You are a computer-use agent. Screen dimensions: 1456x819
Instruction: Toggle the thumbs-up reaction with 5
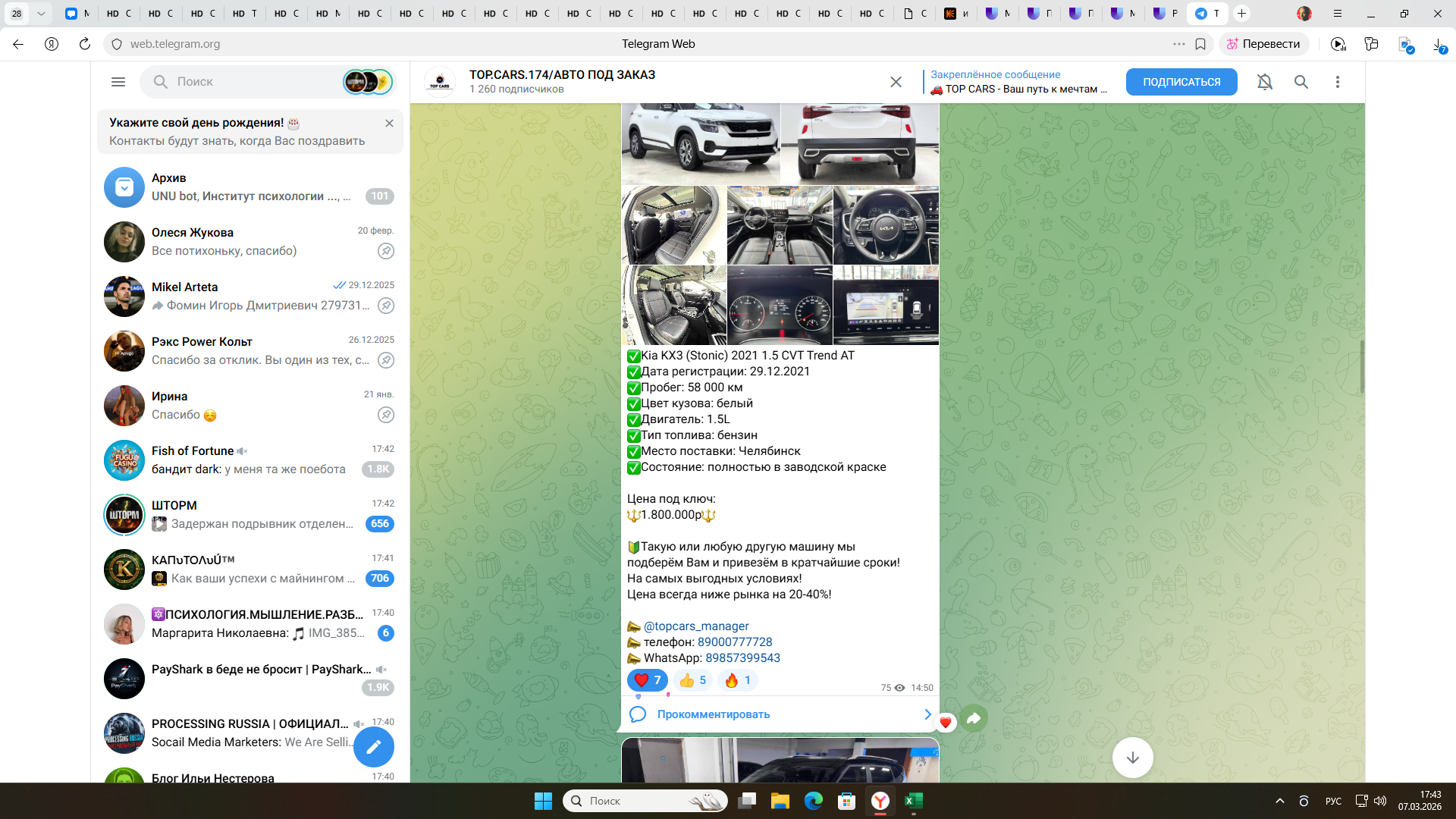point(692,680)
